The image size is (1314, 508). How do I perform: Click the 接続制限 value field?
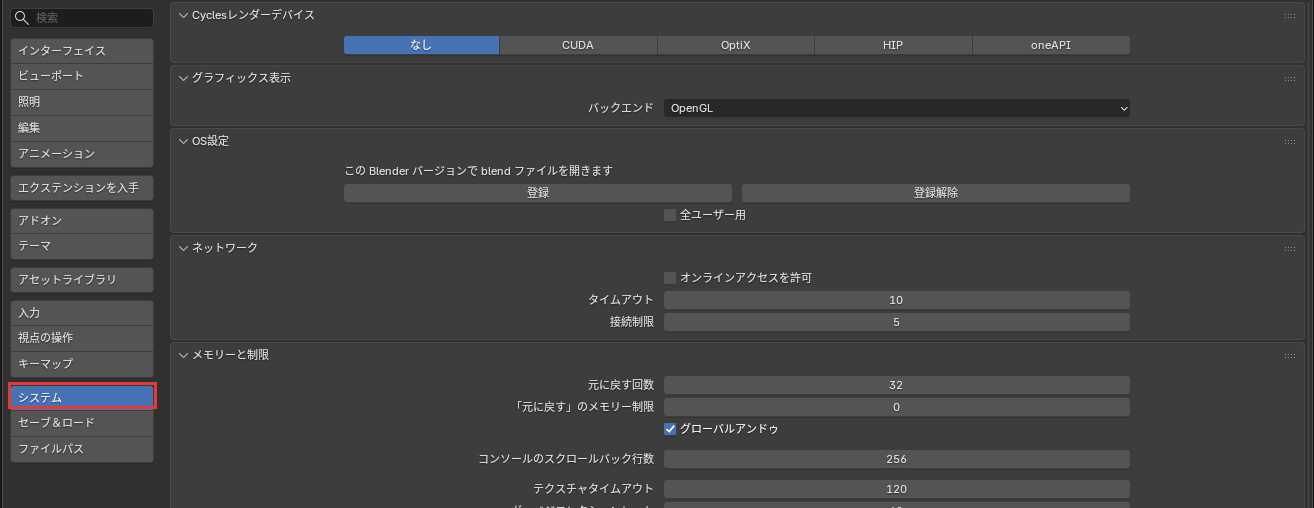click(897, 322)
